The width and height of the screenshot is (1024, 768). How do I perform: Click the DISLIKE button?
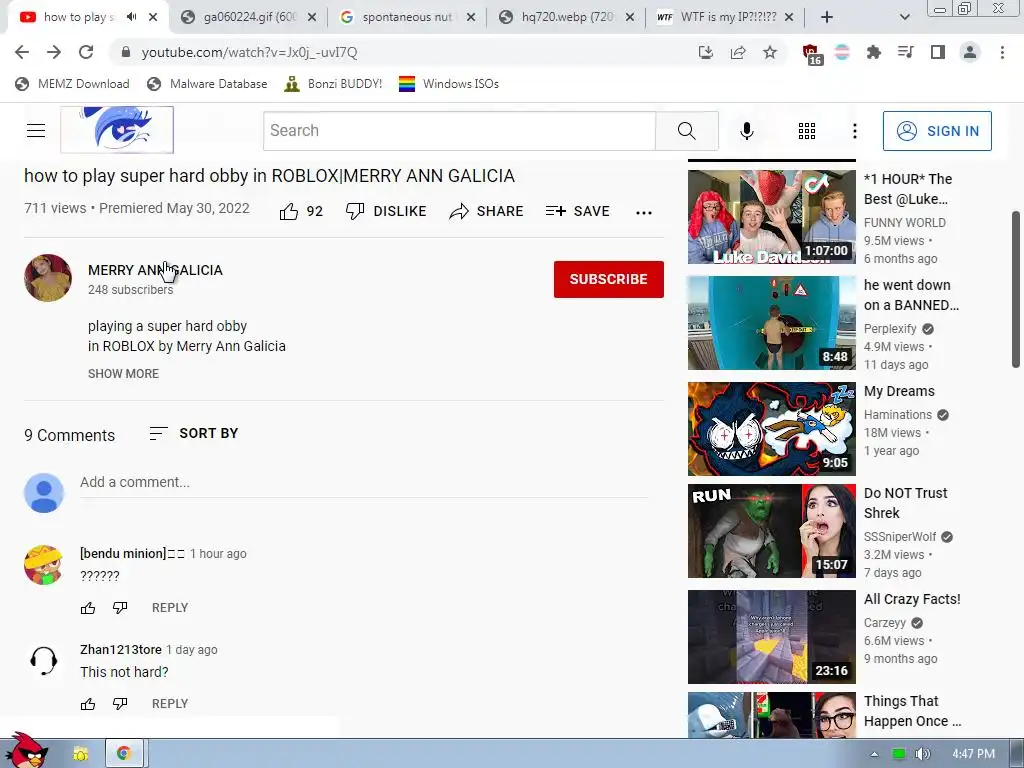(386, 212)
